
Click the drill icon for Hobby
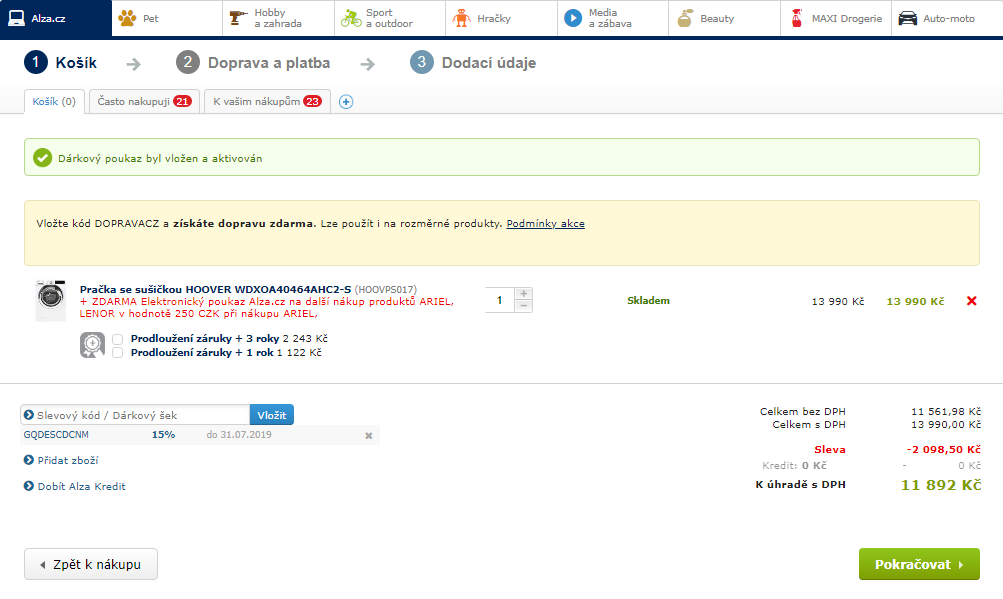click(x=238, y=18)
